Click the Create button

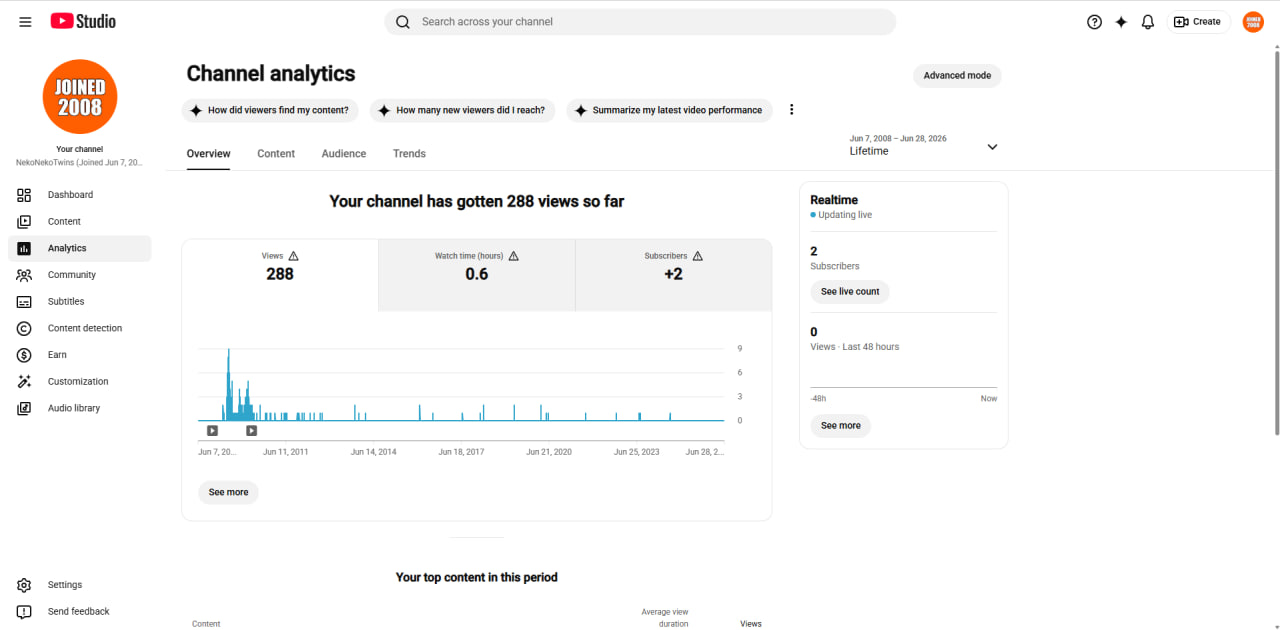click(1198, 22)
